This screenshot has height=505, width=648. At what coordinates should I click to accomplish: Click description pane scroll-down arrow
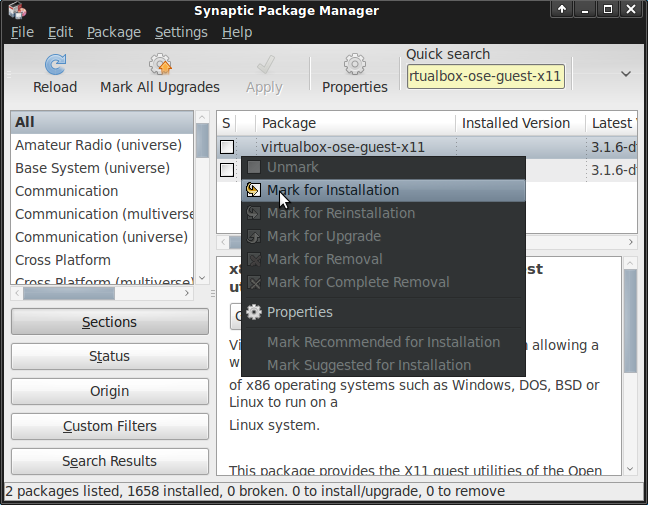(x=630, y=469)
